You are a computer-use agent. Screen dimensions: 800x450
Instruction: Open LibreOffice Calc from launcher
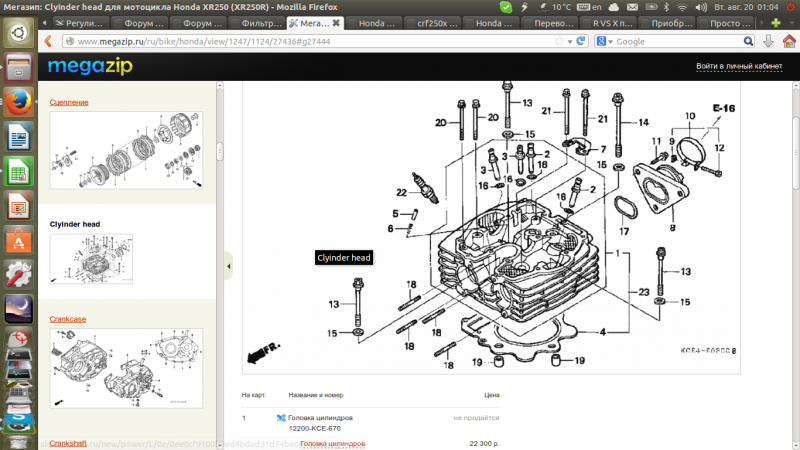click(x=18, y=171)
